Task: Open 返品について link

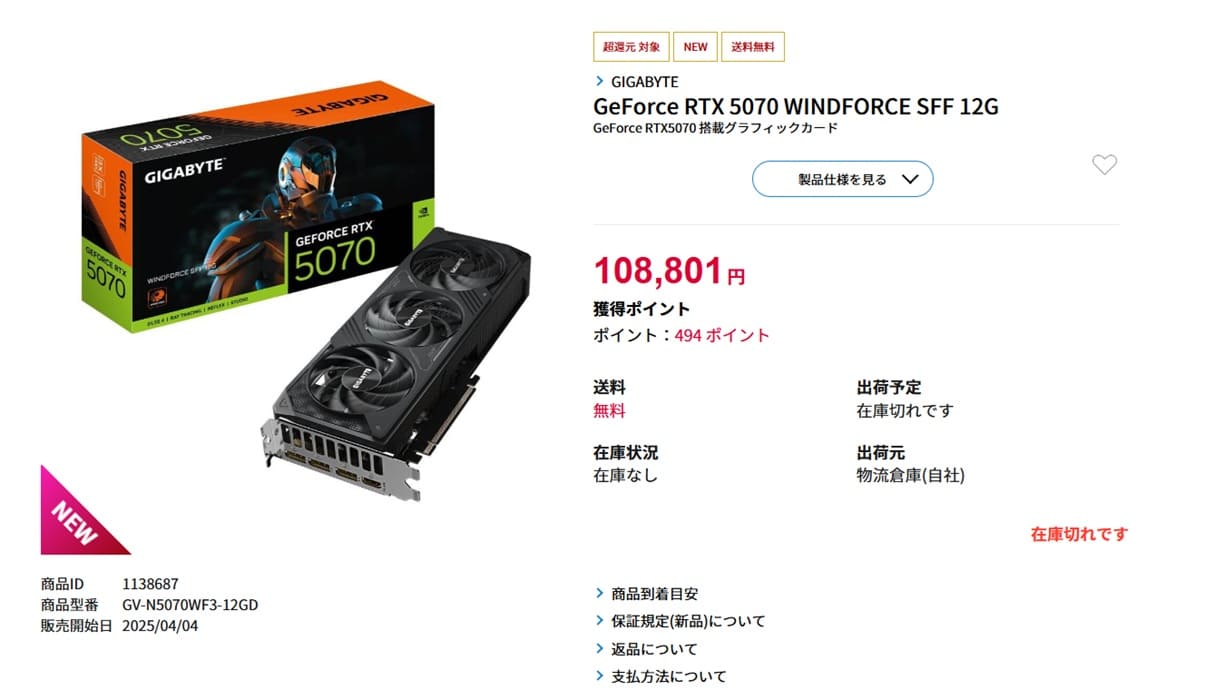Action: pos(655,649)
